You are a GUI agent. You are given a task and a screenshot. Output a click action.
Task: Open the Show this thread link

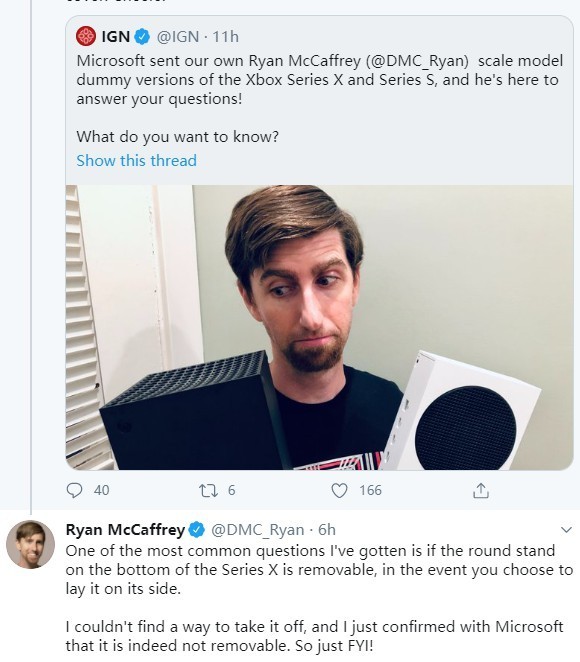point(136,160)
